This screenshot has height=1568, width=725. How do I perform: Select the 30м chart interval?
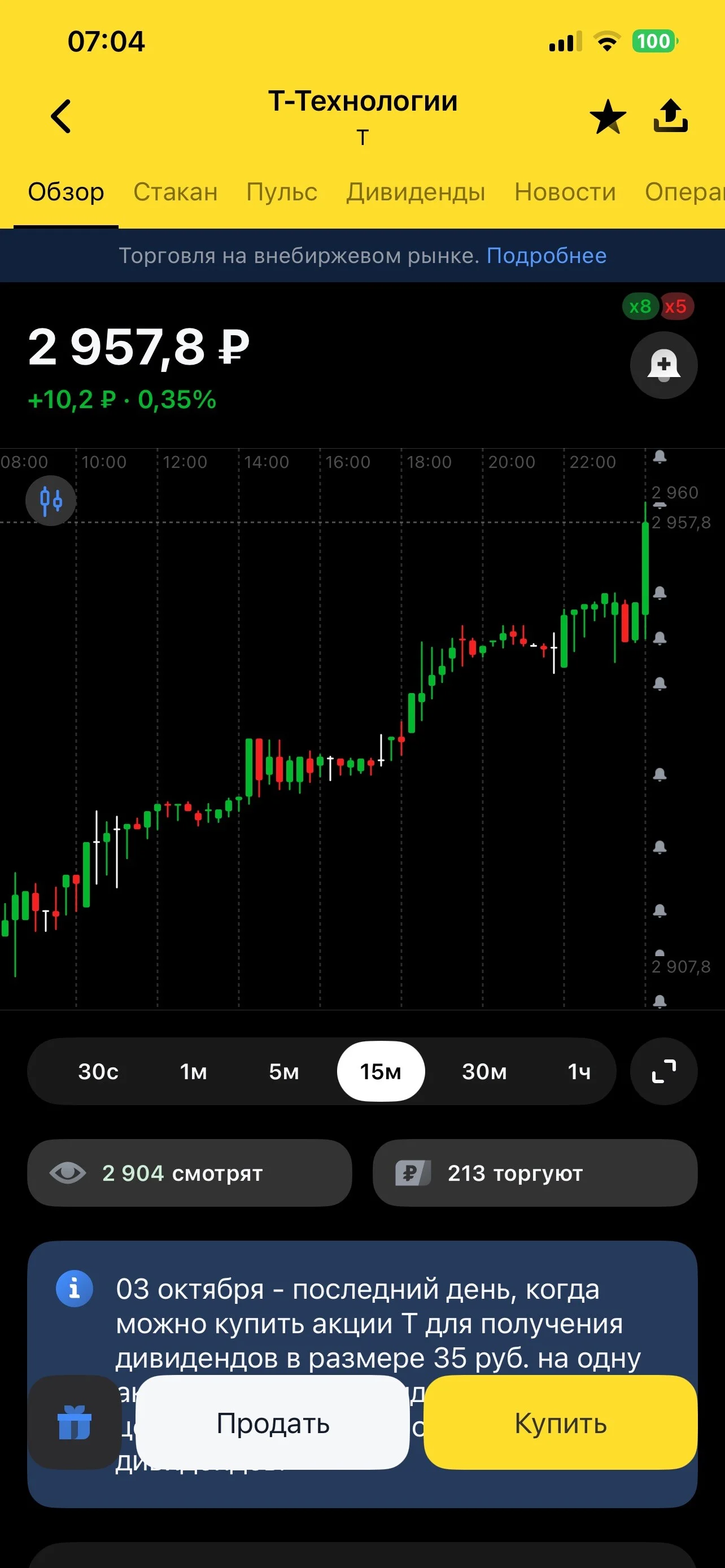click(484, 1071)
